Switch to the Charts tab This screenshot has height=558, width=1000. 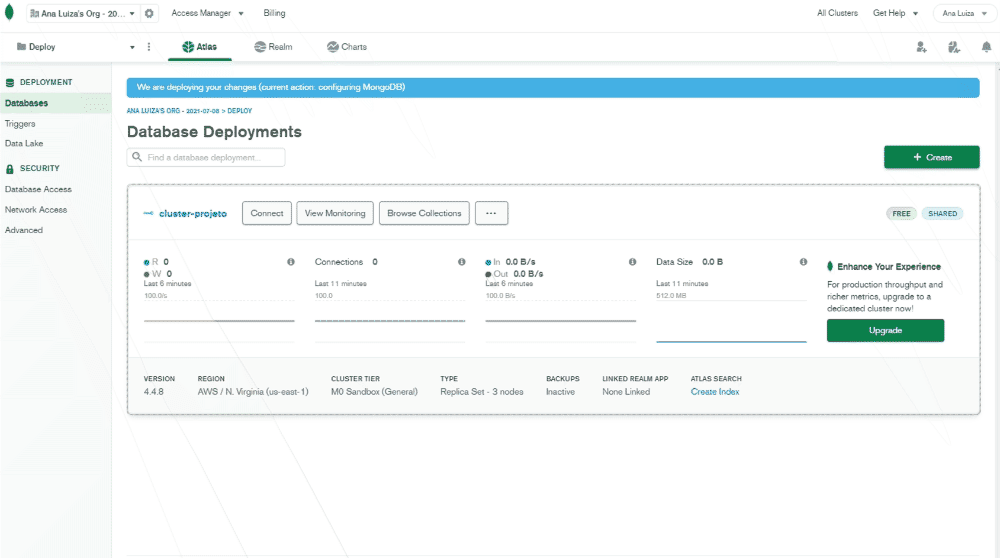point(347,47)
